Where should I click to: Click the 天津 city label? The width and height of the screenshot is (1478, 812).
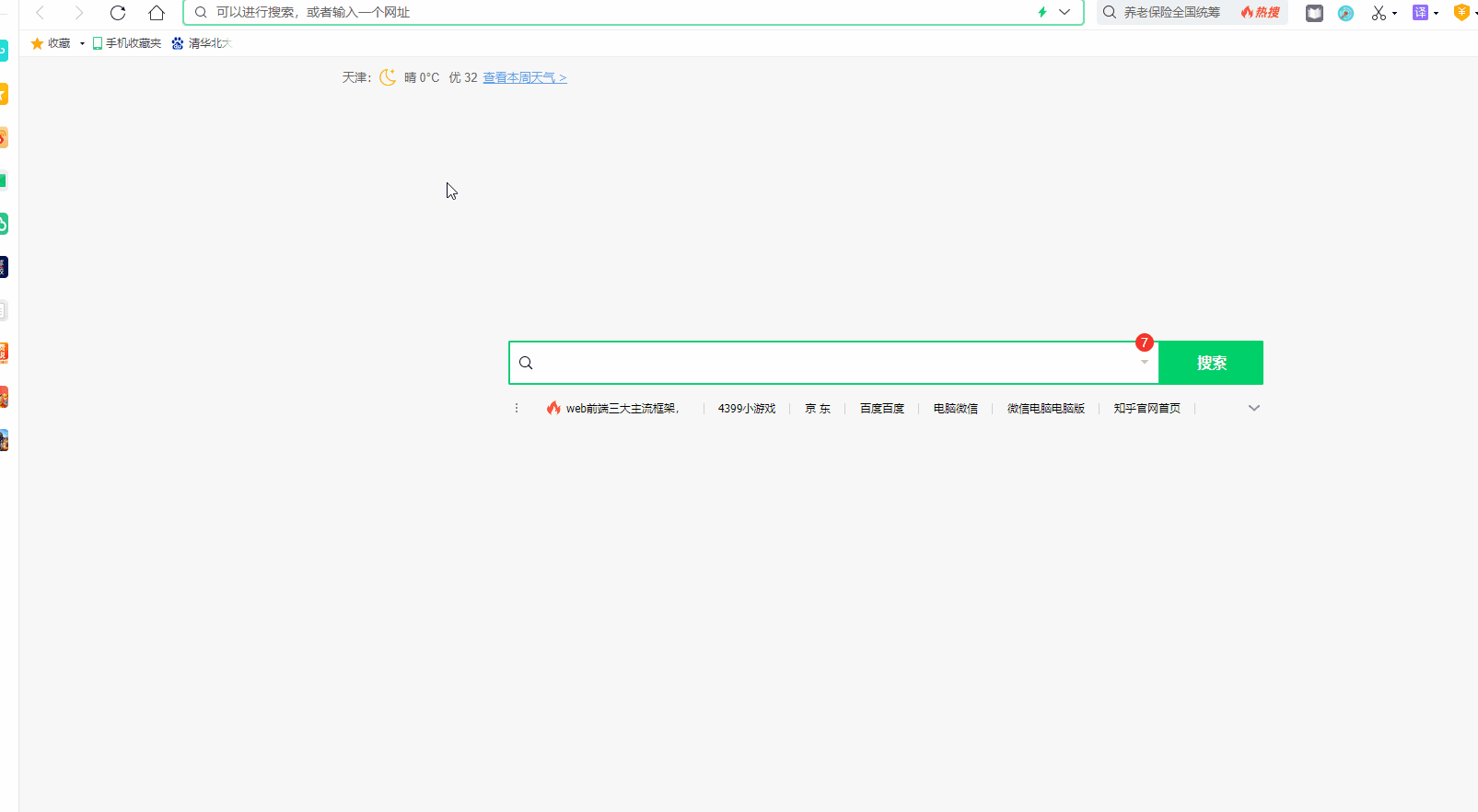(355, 78)
